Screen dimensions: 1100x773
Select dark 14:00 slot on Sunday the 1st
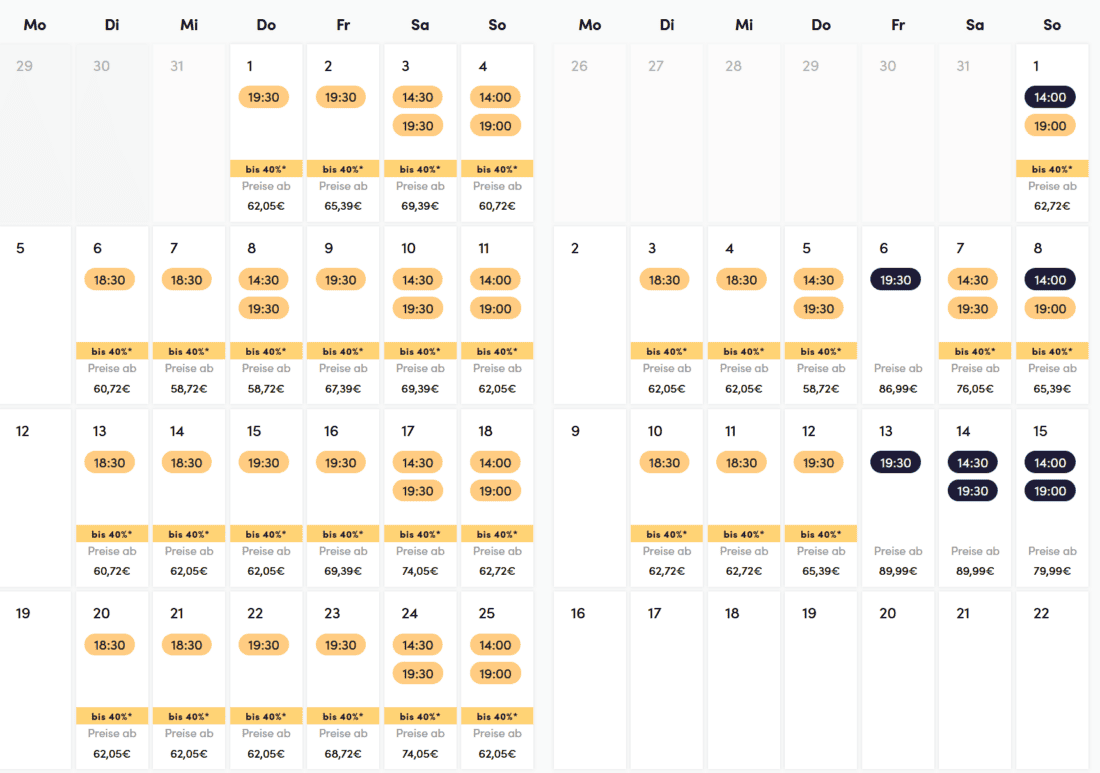pyautogui.click(x=1050, y=97)
